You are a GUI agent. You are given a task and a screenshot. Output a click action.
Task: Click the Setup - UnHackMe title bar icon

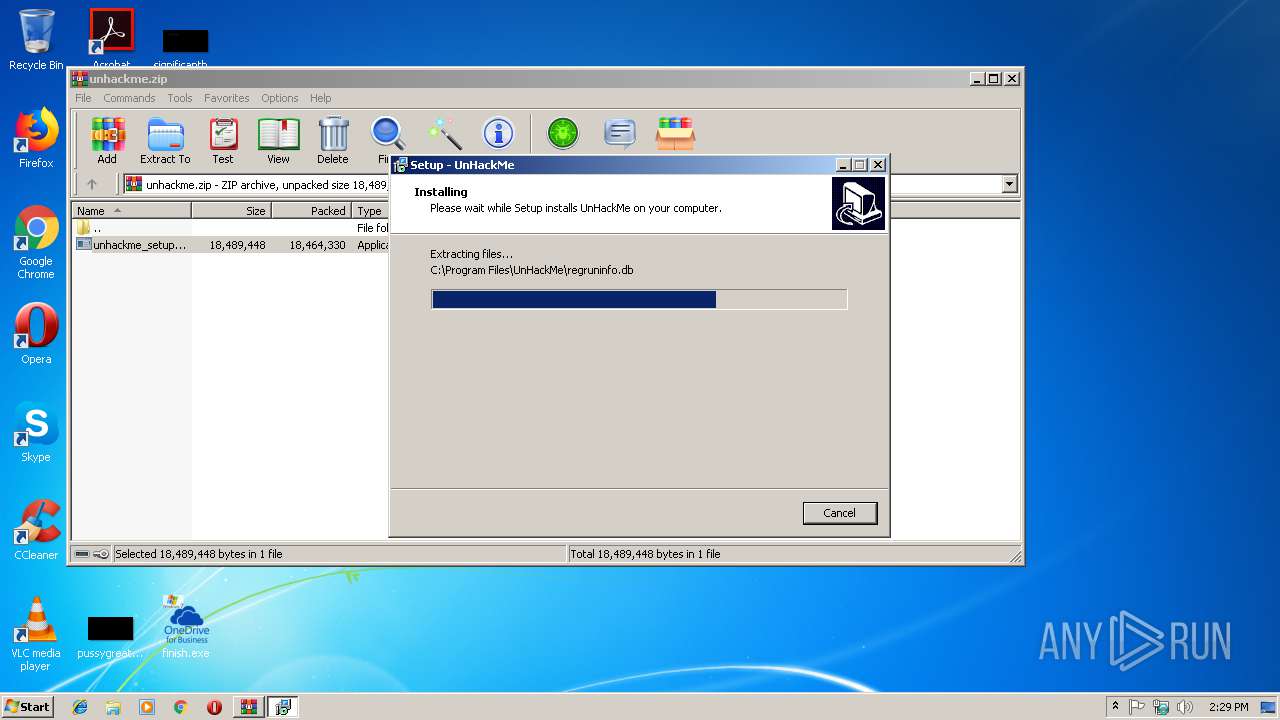[x=400, y=165]
